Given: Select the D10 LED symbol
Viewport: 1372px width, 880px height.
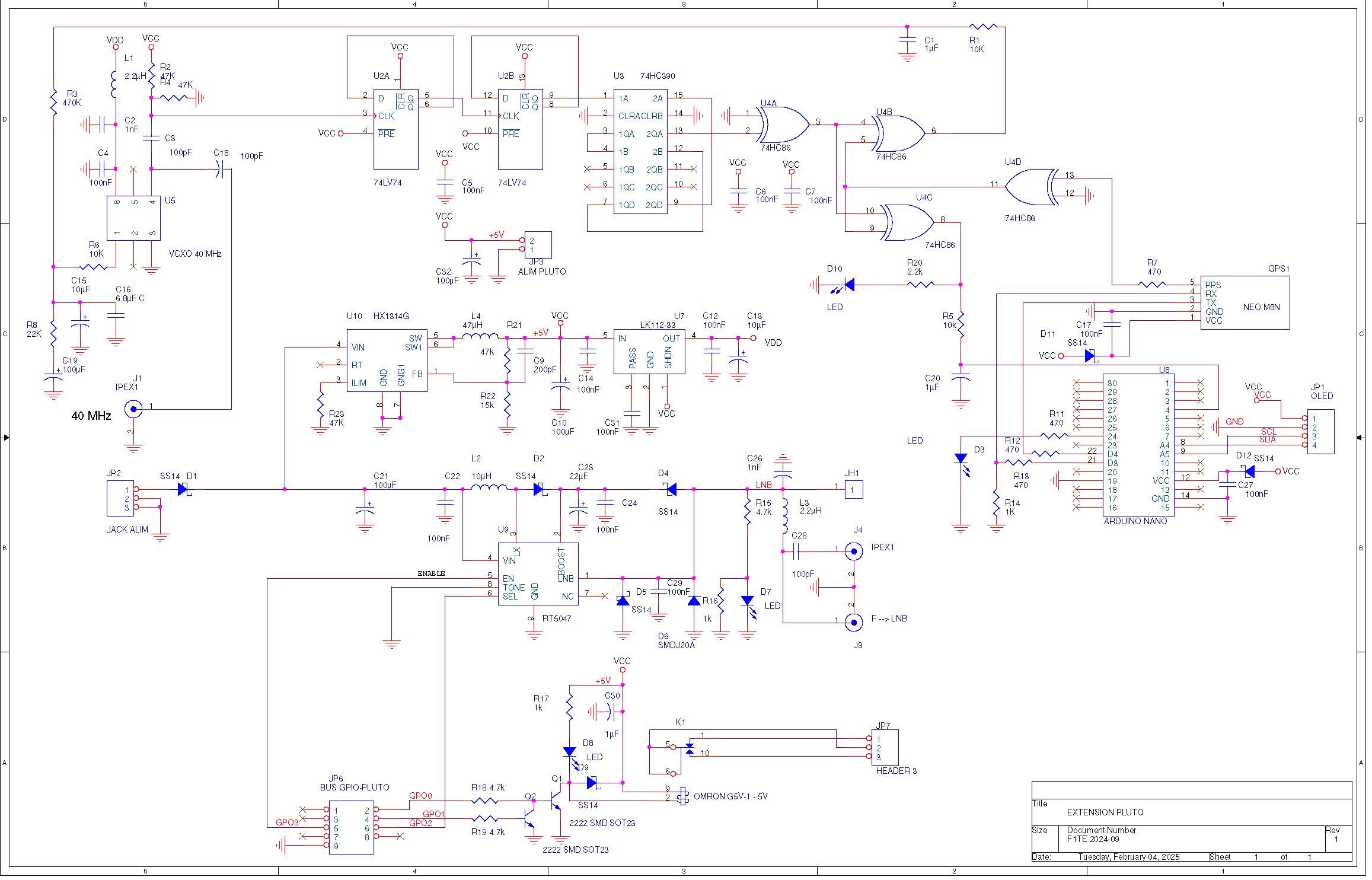Looking at the screenshot, I should [x=842, y=286].
